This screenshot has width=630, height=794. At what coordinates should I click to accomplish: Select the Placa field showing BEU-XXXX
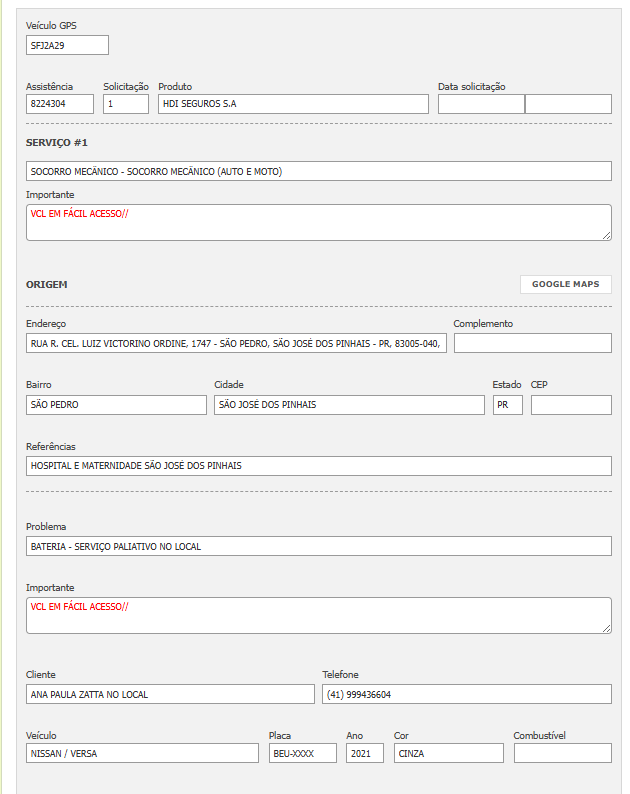tap(303, 753)
